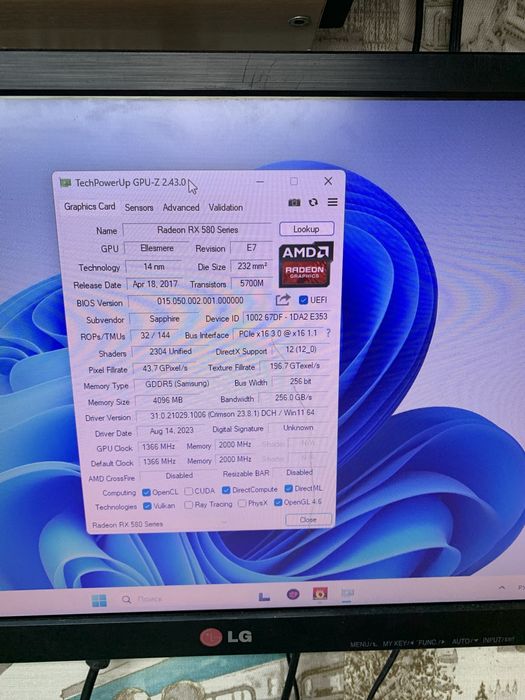Close GPU-Z with the X button
Viewport: 525px width, 700px height.
pyautogui.click(x=328, y=181)
